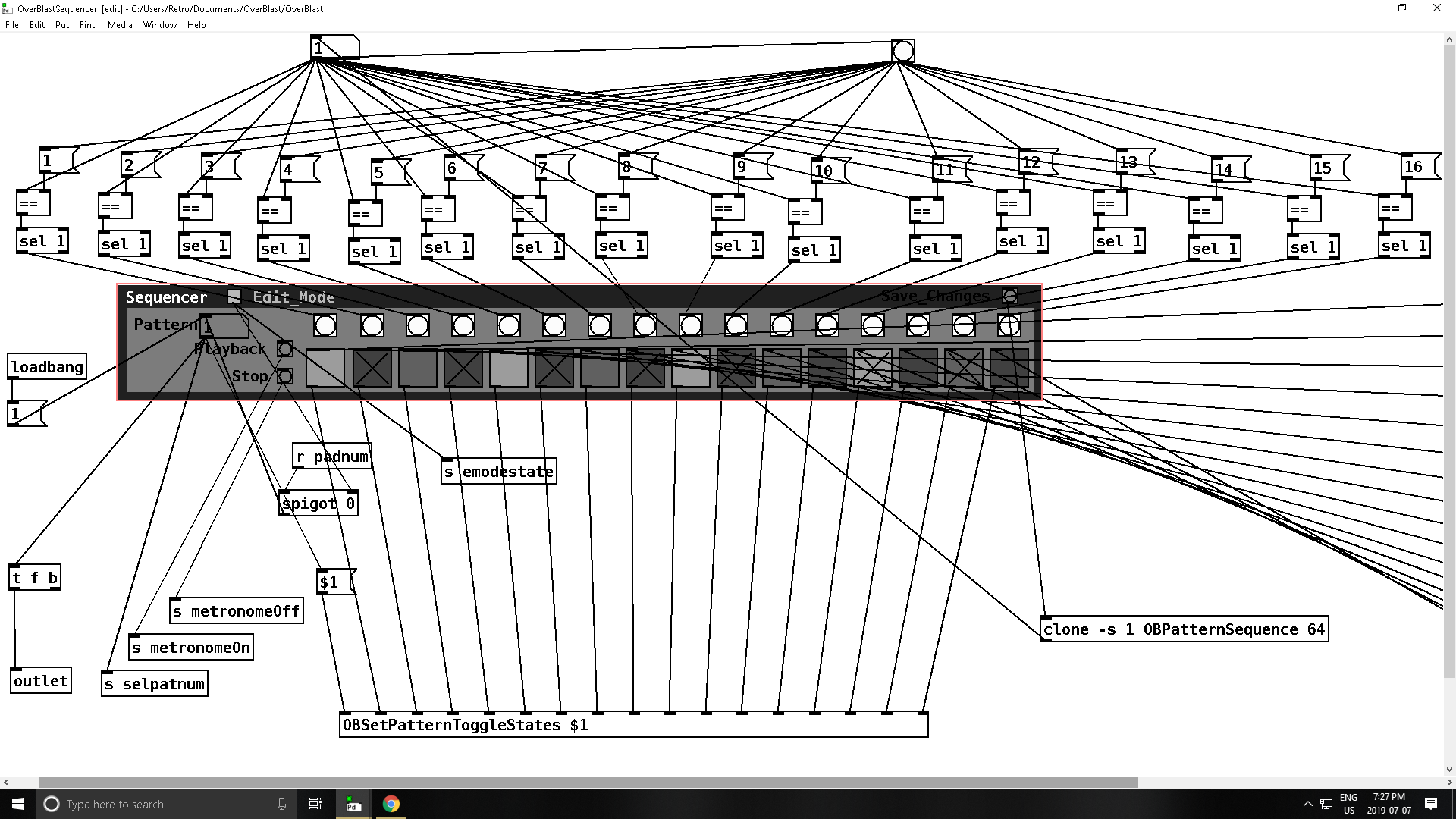This screenshot has width=1456, height=819.
Task: Click the message box 1 under loadbang
Action: 26,414
